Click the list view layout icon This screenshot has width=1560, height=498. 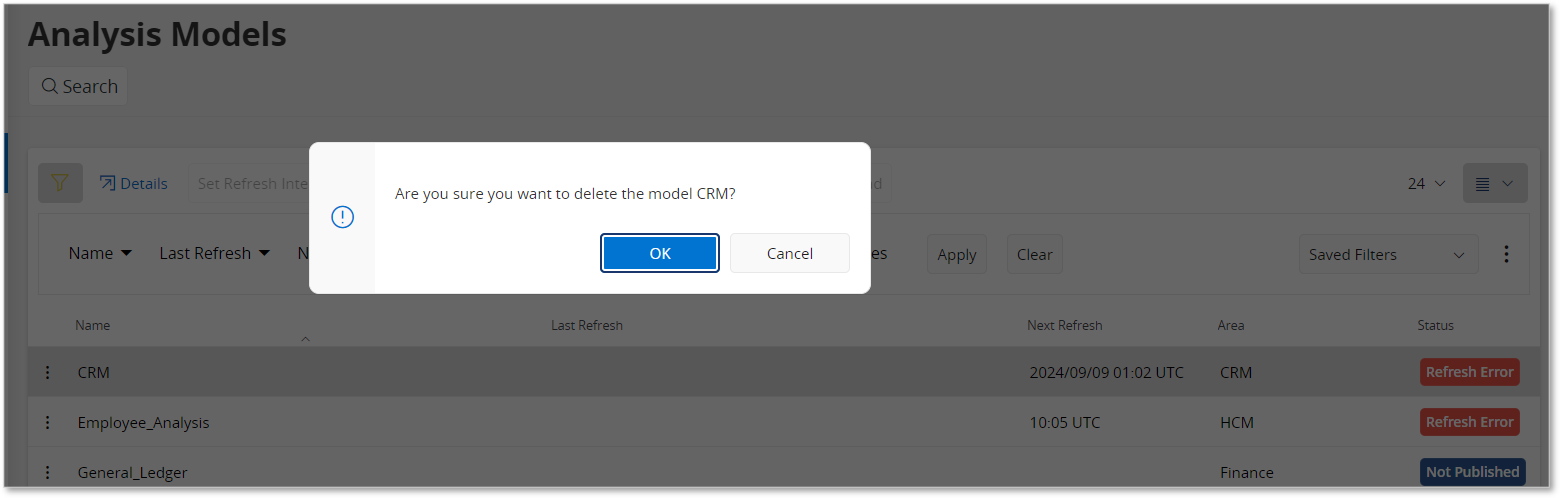1495,183
